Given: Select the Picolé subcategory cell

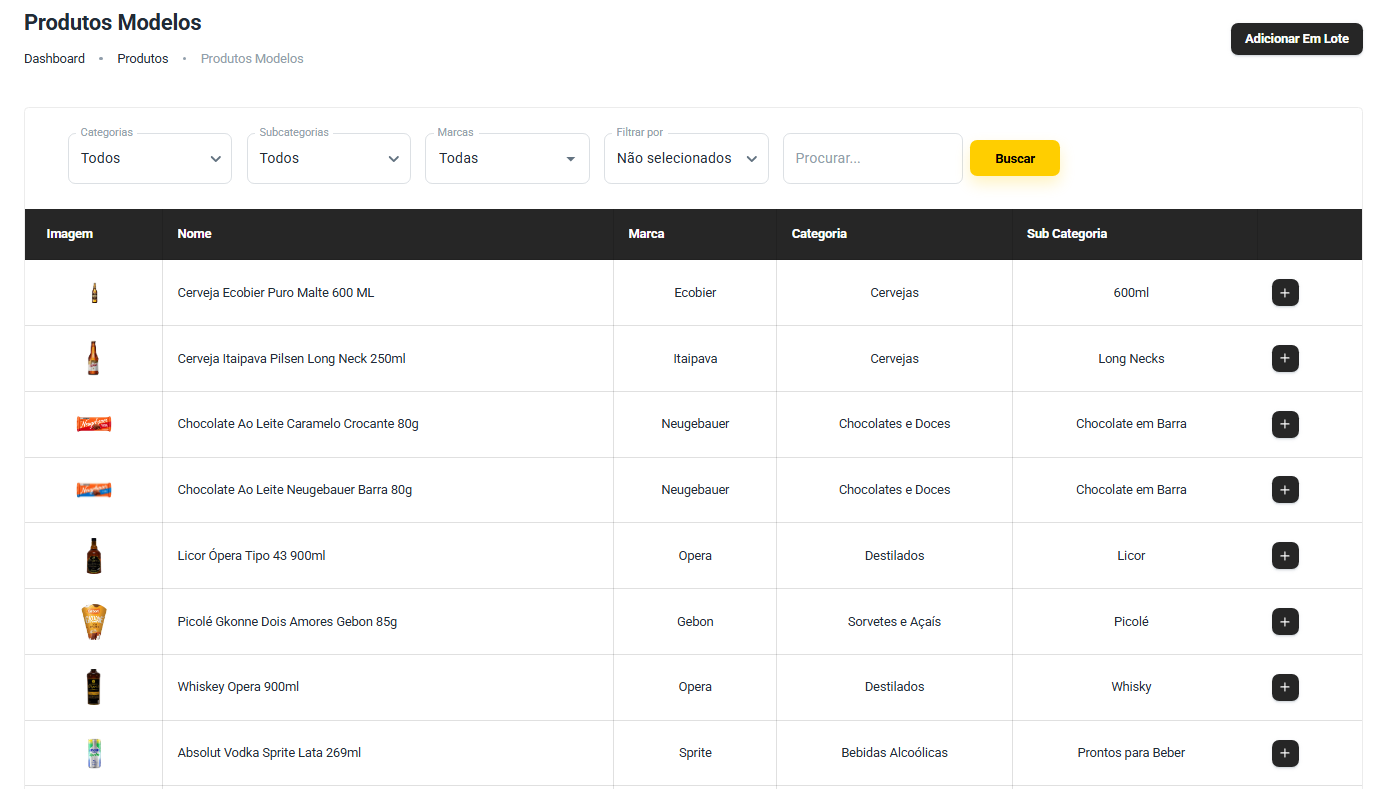Looking at the screenshot, I should pos(1131,622).
